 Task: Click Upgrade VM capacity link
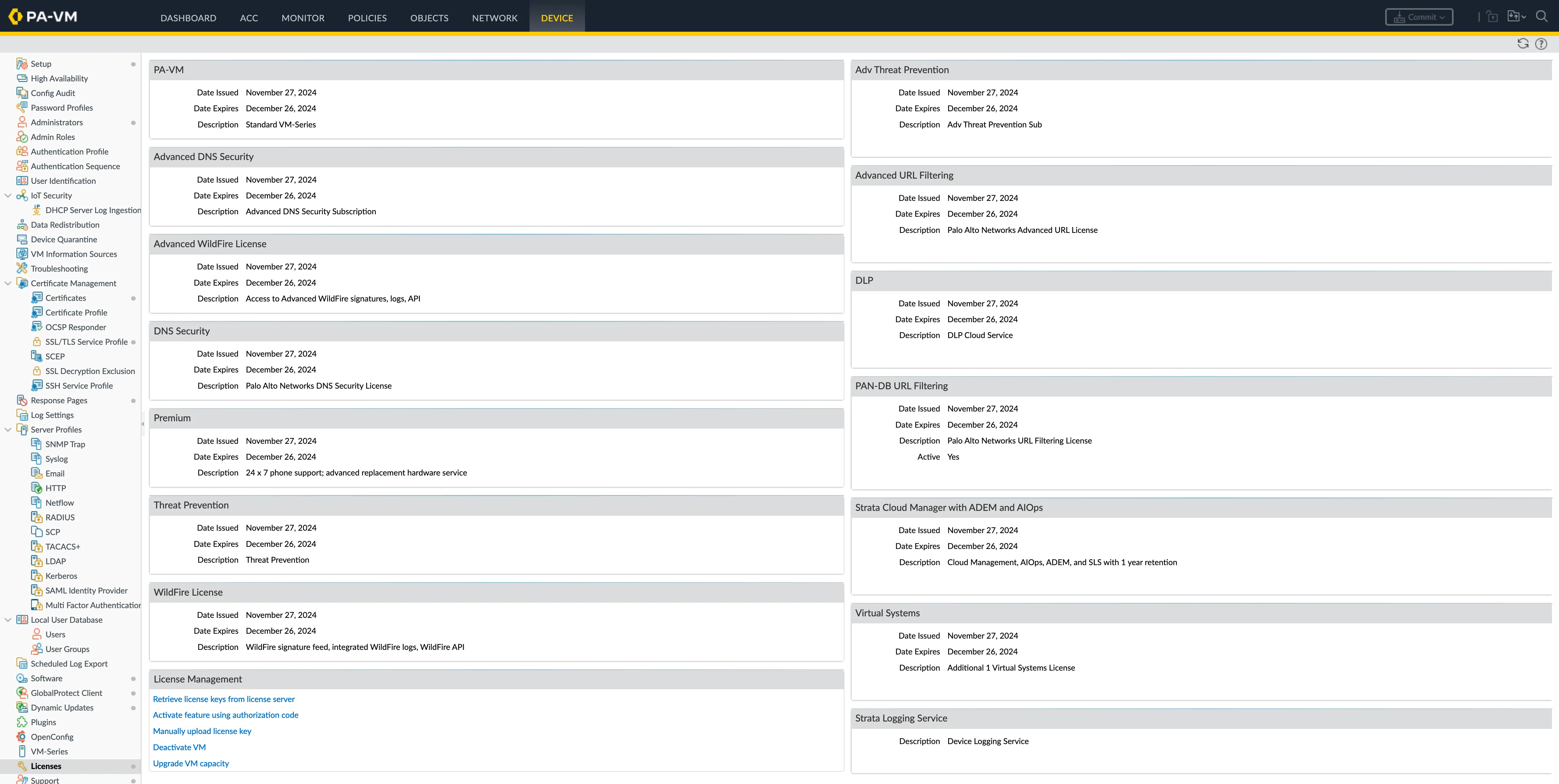pyautogui.click(x=191, y=764)
